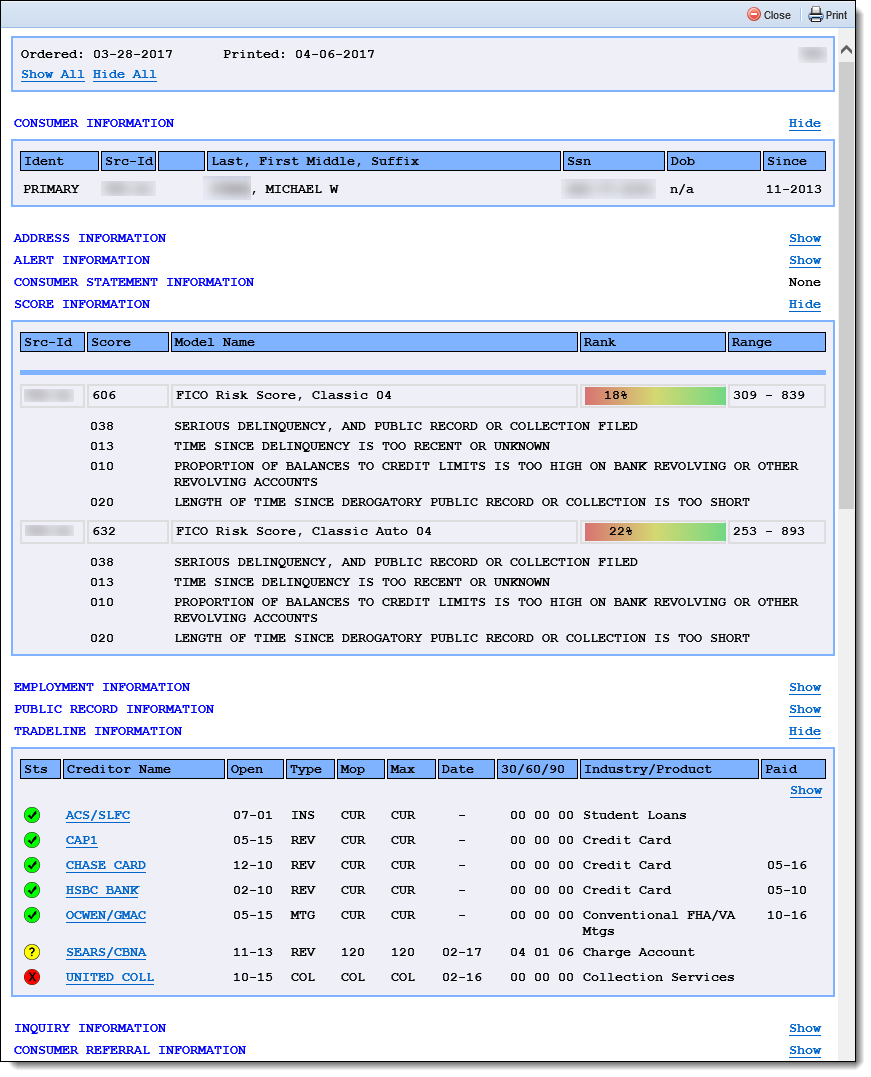Viewport: 871px width, 1077px height.
Task: Click the Ssn column header
Action: 613,161
